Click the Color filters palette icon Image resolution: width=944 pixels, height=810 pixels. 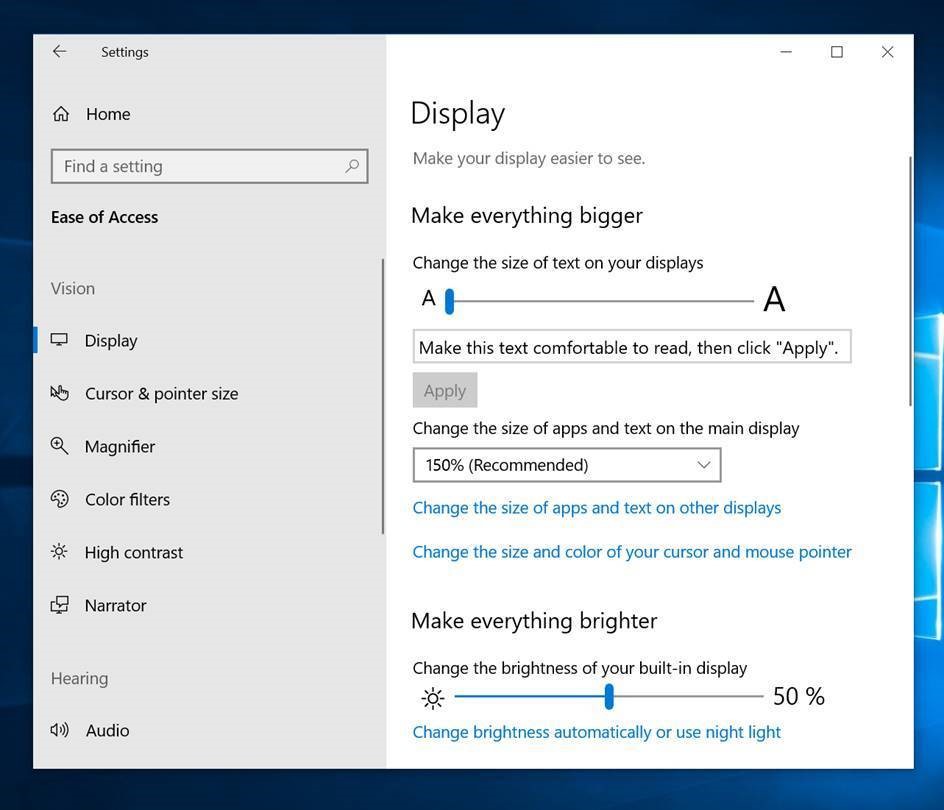pyautogui.click(x=60, y=499)
